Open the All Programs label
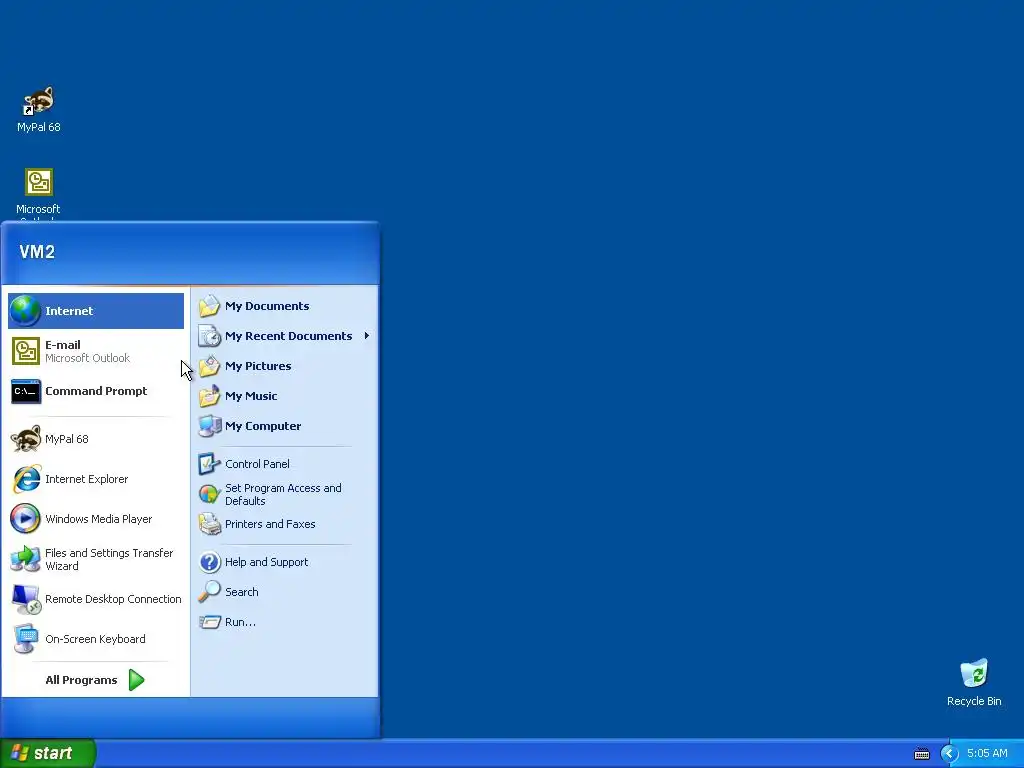Viewport: 1024px width, 768px height. (x=82, y=680)
